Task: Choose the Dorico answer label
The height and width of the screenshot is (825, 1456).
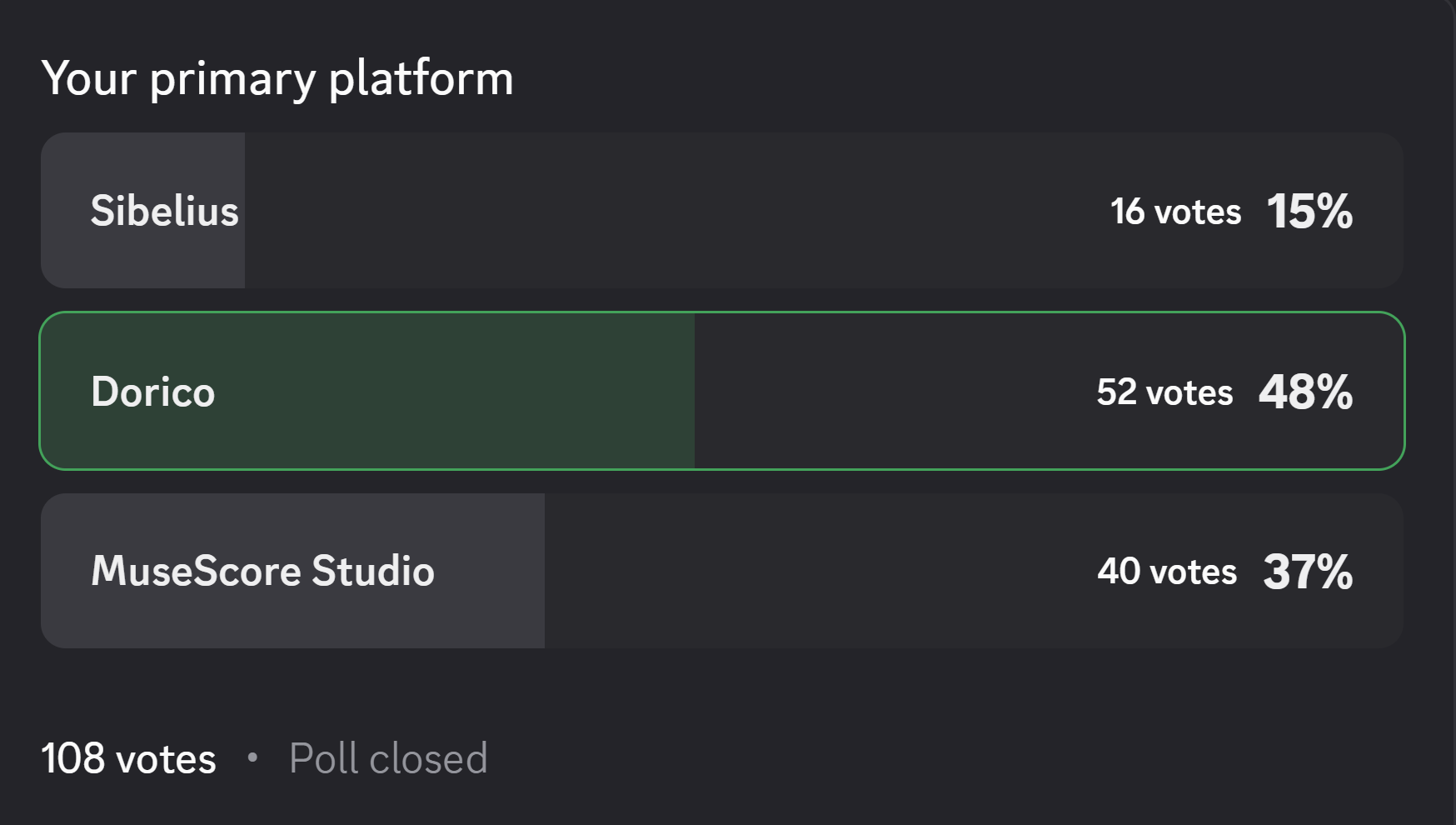Action: pos(152,392)
